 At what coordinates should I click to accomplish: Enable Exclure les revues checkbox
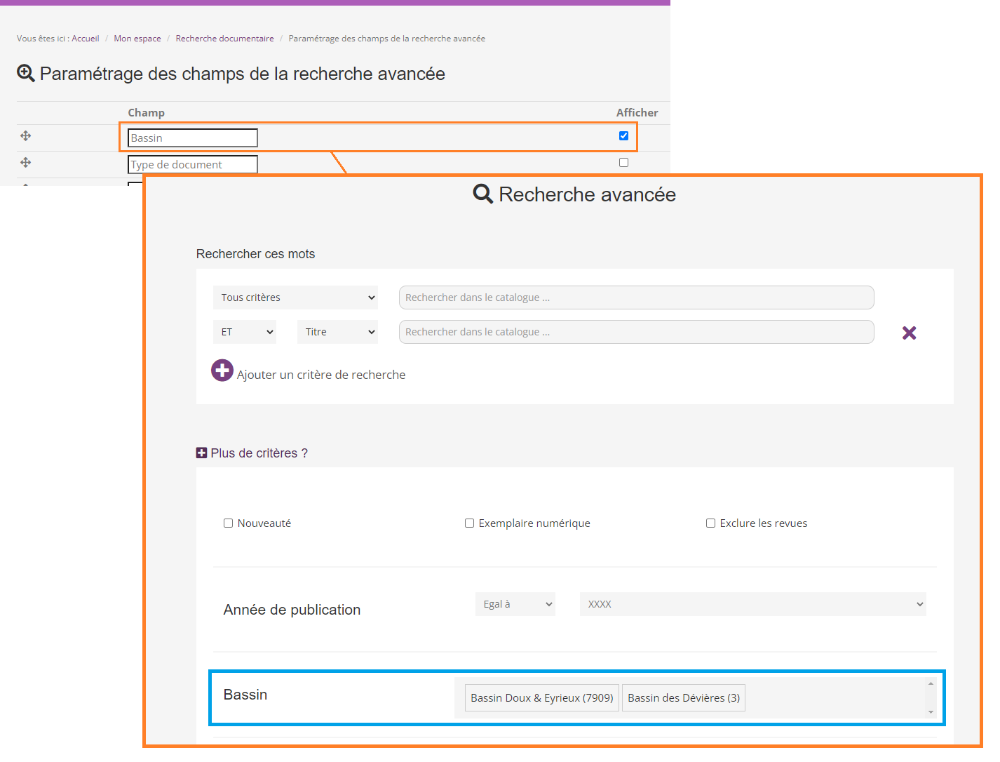711,523
